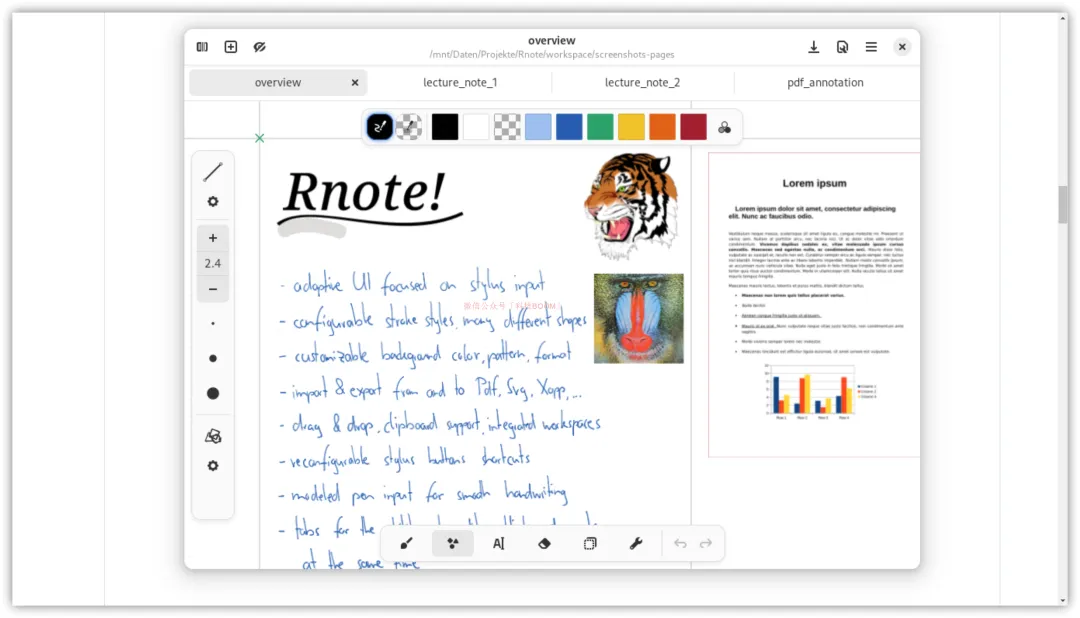Screen dimensions: 1080x618
Task: Open the custom color picker icon
Action: (x=725, y=127)
